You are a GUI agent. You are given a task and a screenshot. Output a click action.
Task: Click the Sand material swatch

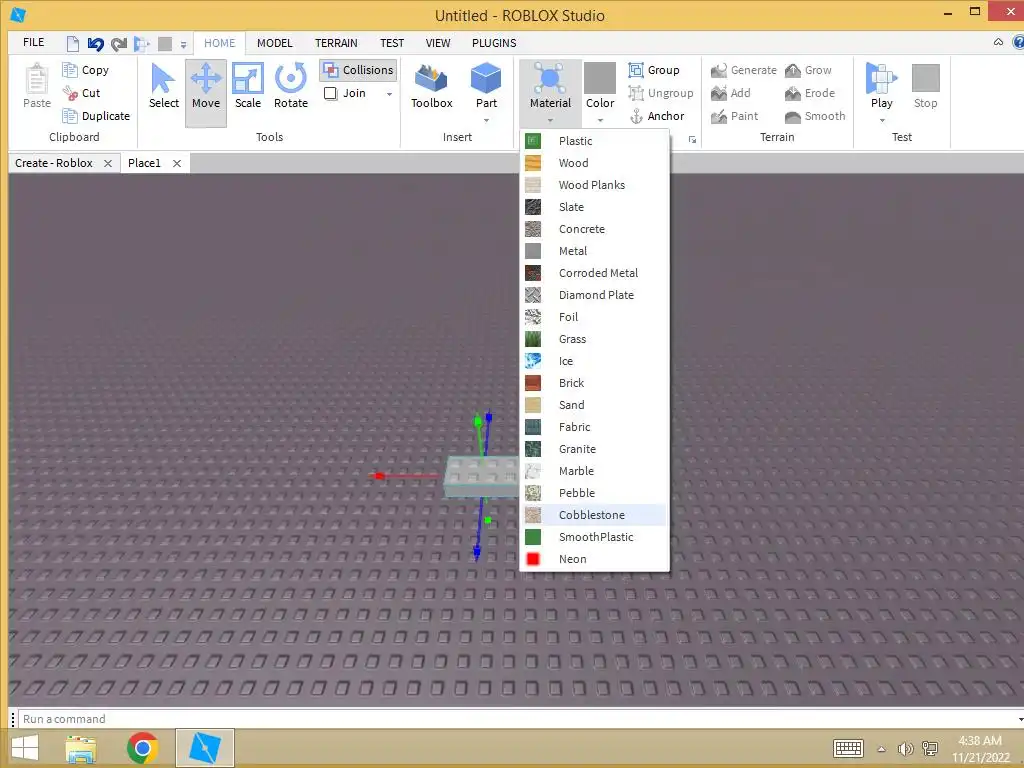click(x=533, y=405)
